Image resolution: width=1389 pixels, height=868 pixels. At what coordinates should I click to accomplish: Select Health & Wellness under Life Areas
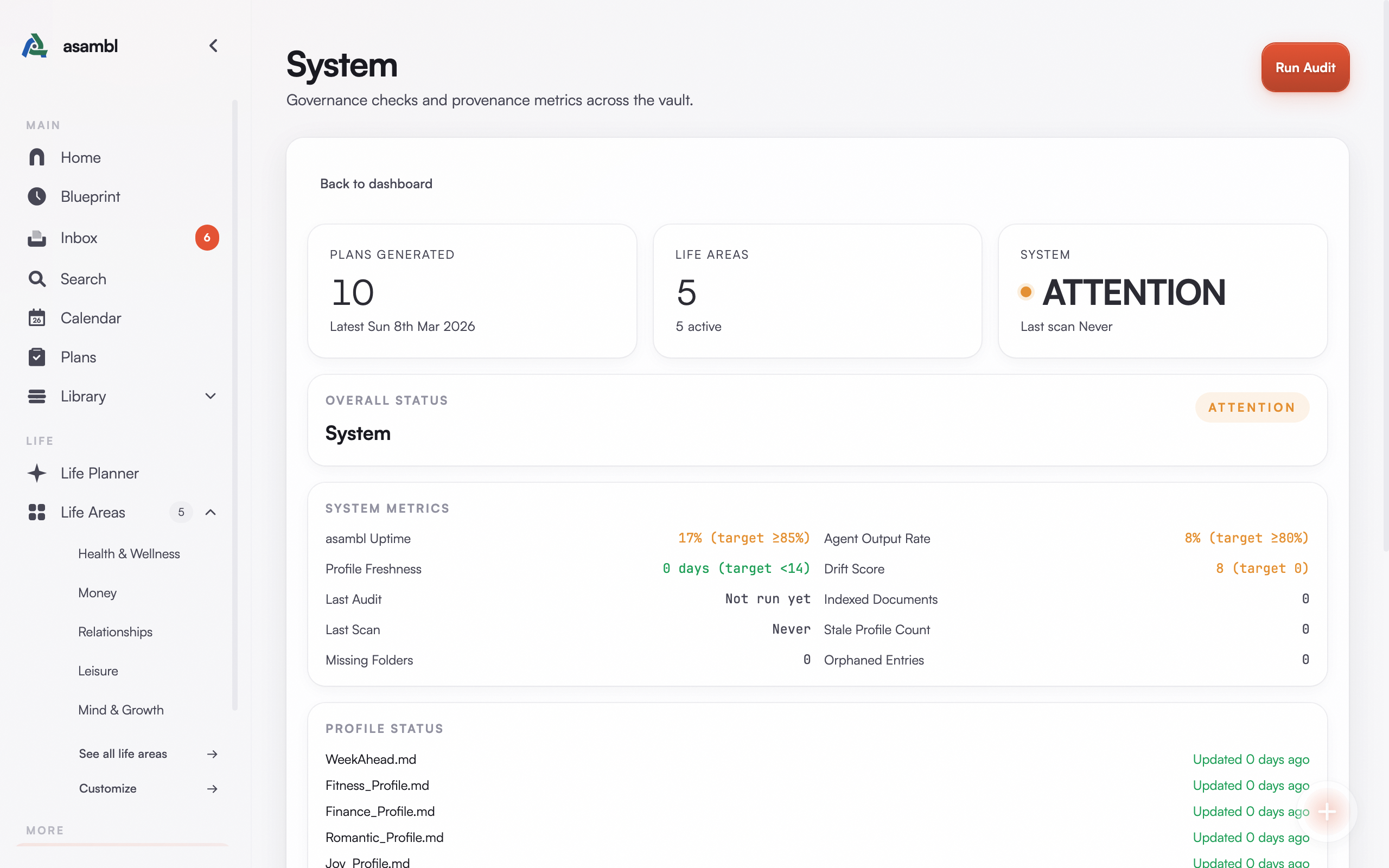tap(129, 553)
